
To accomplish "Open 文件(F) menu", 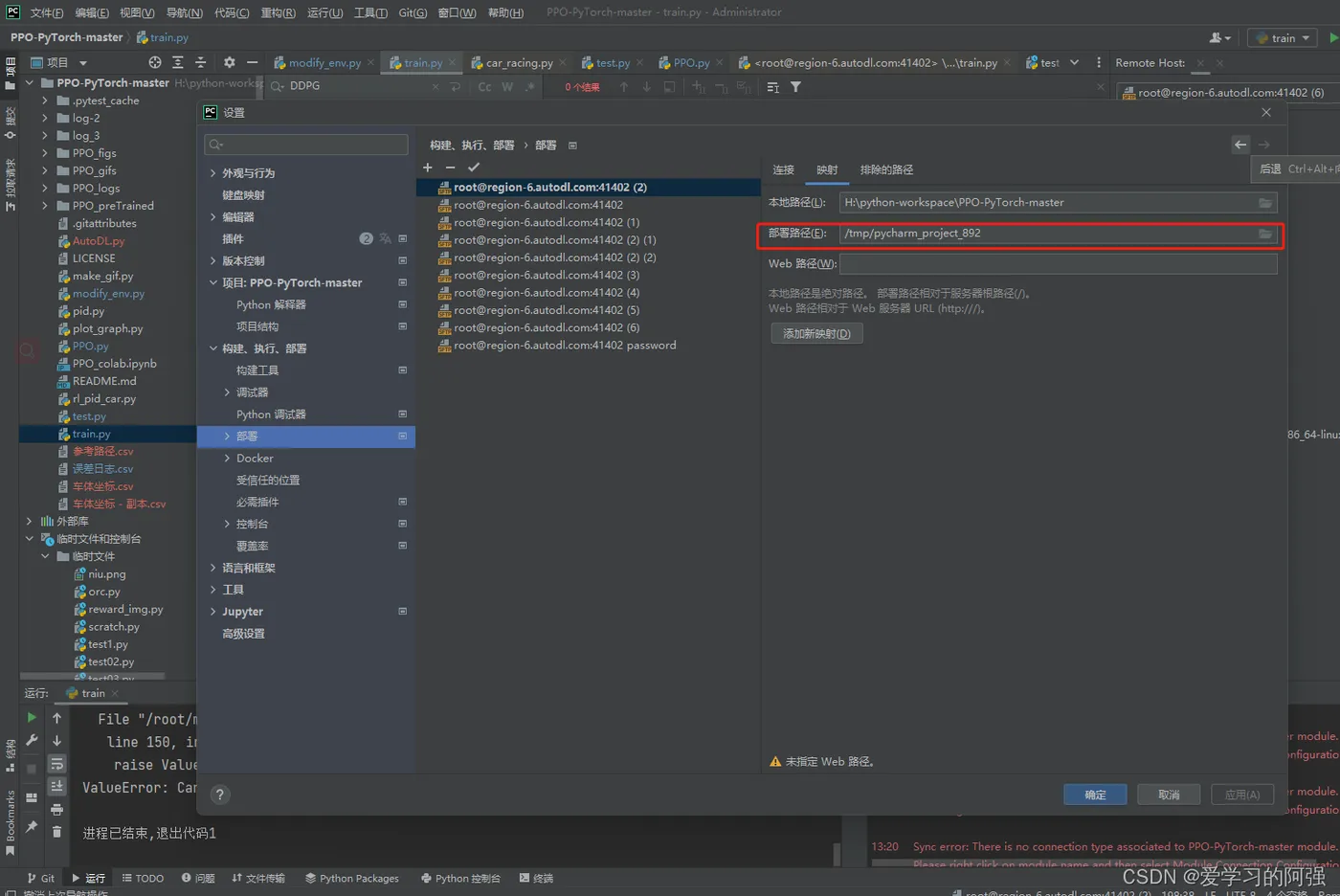I will click(46, 12).
